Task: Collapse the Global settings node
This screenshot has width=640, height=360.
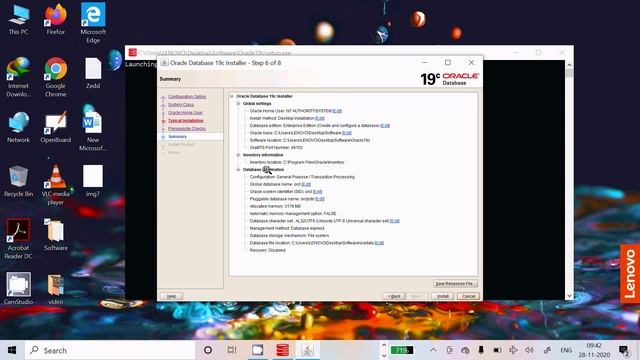Action: 238,104
